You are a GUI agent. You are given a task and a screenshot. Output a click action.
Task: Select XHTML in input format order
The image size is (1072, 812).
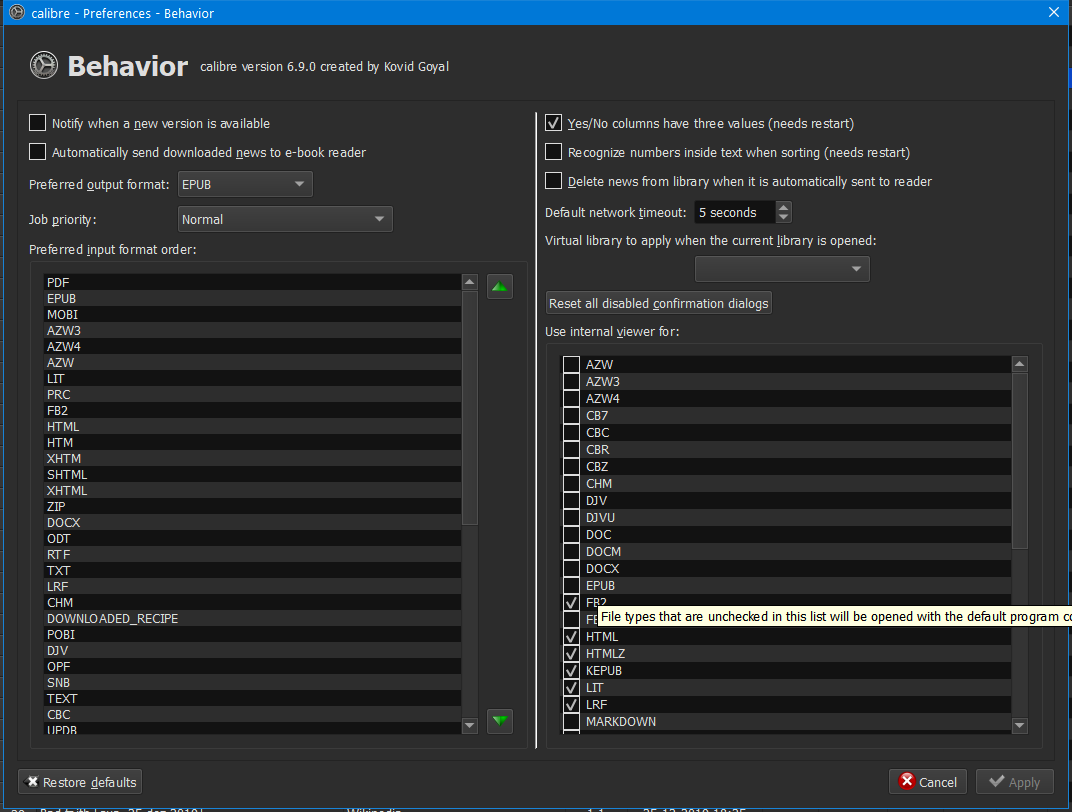coord(252,490)
